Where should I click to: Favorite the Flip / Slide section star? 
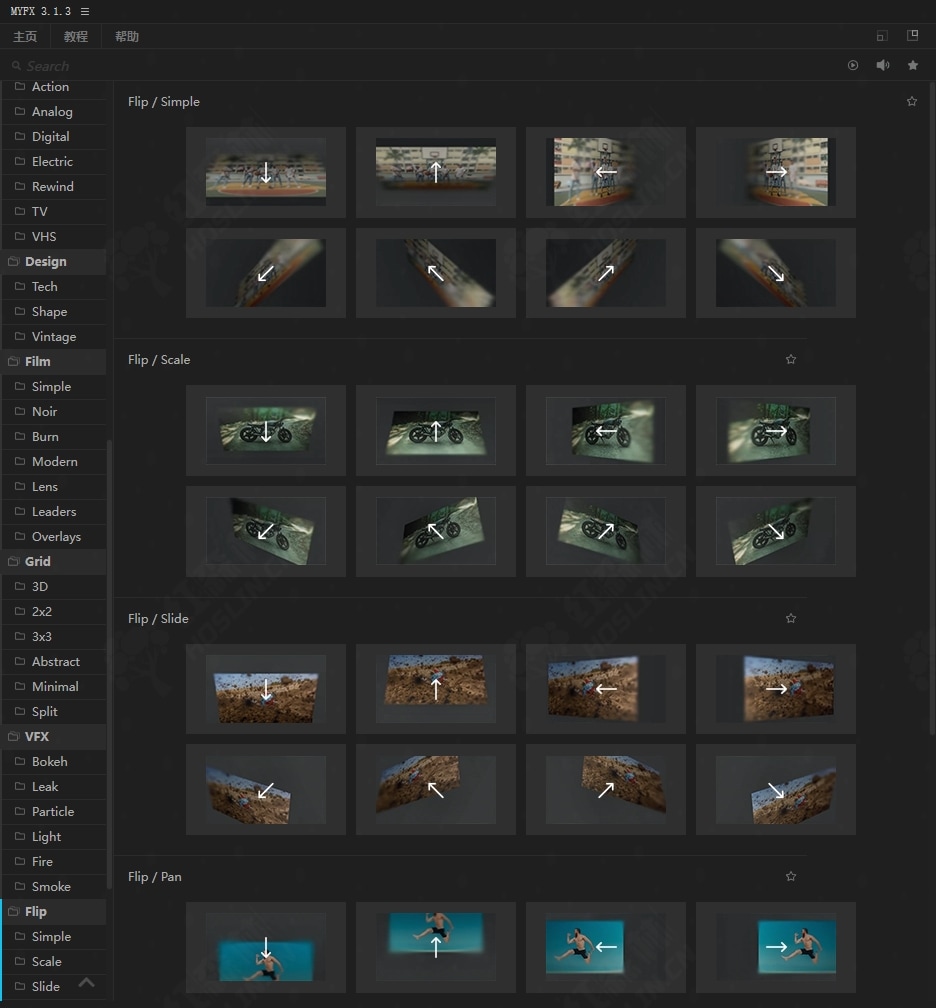click(x=791, y=618)
